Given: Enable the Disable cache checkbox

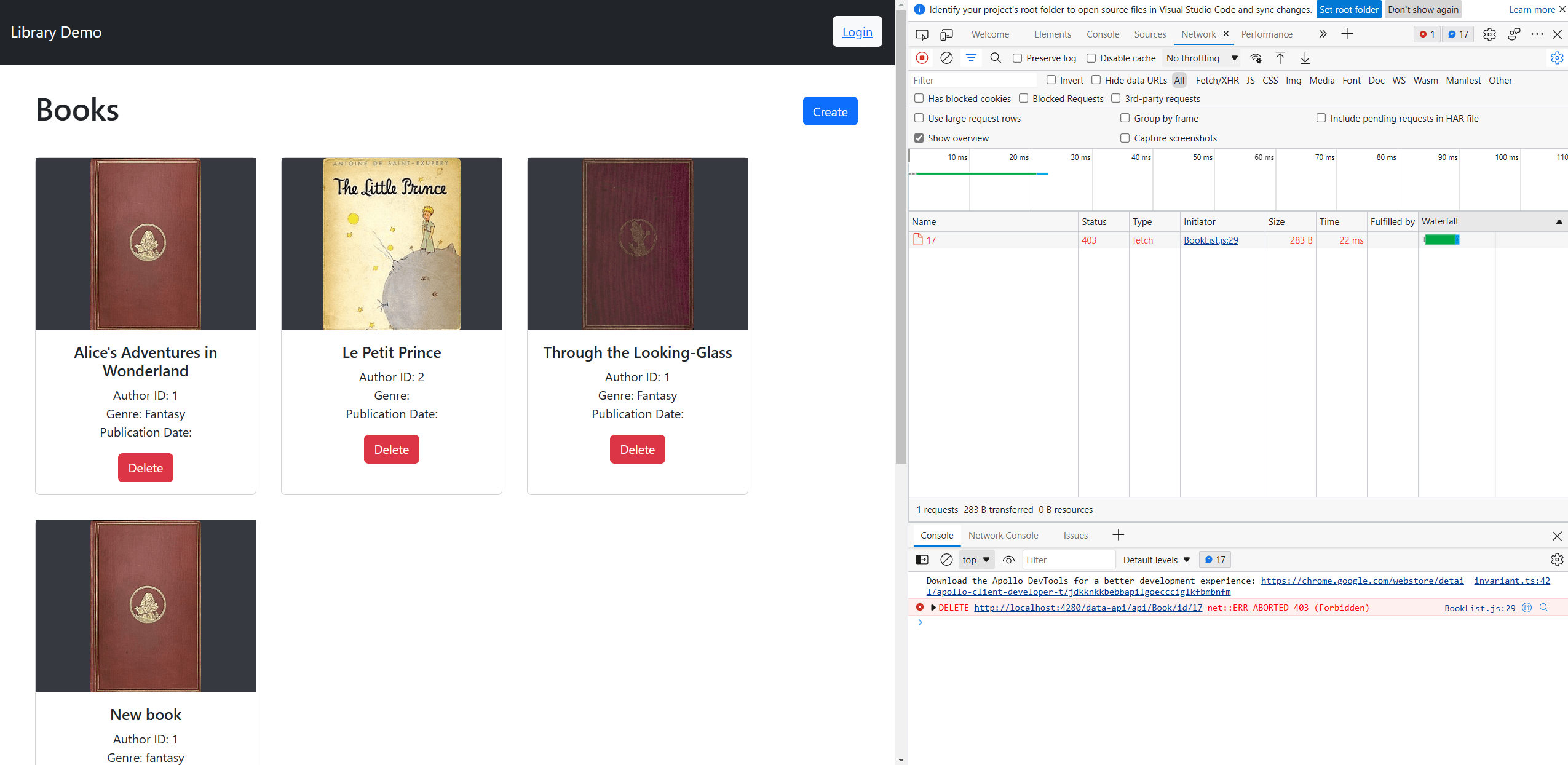Looking at the screenshot, I should 1092,58.
